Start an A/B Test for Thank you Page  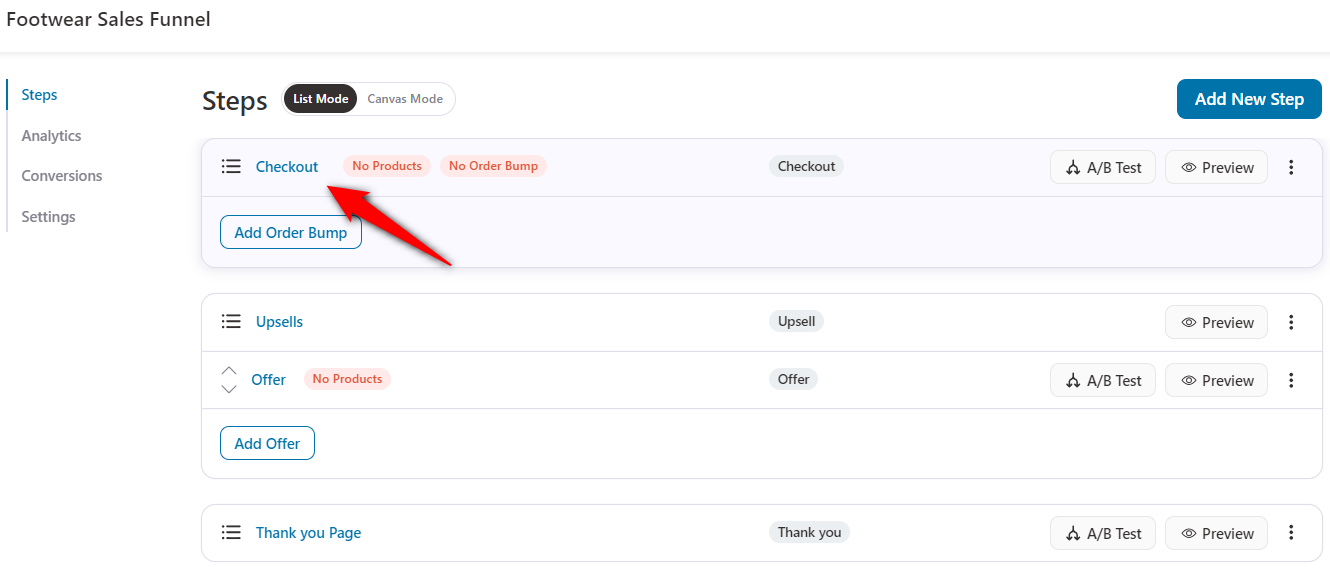[x=1103, y=533]
